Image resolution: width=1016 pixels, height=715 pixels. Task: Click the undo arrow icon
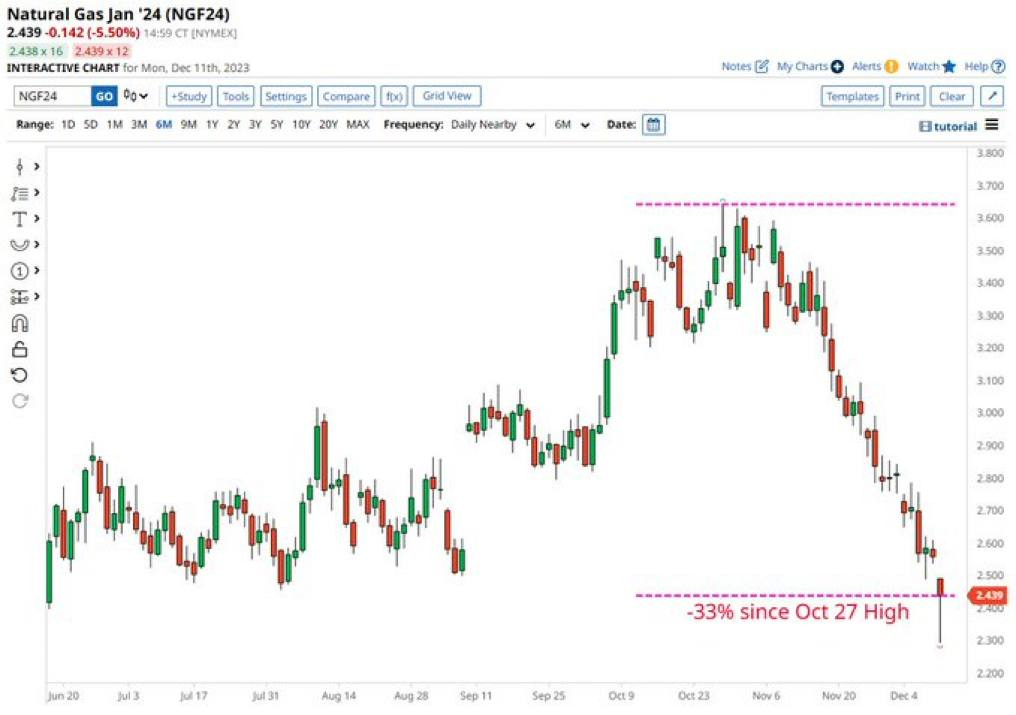[19, 375]
